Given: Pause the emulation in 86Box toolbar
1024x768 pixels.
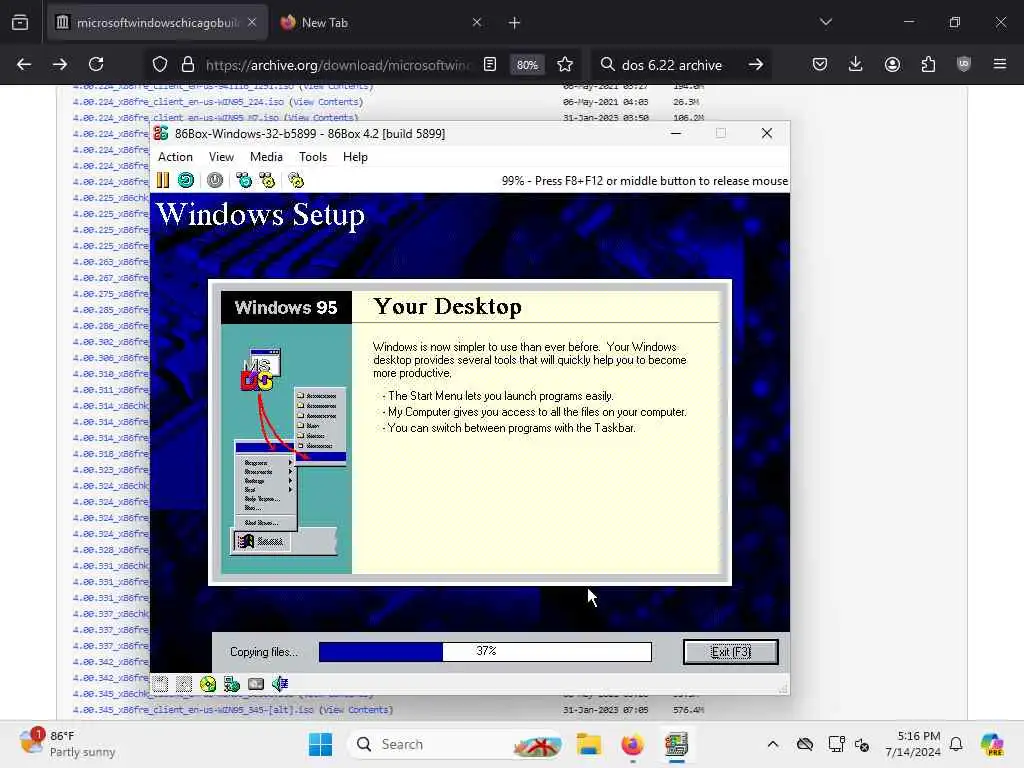Looking at the screenshot, I should (x=163, y=180).
